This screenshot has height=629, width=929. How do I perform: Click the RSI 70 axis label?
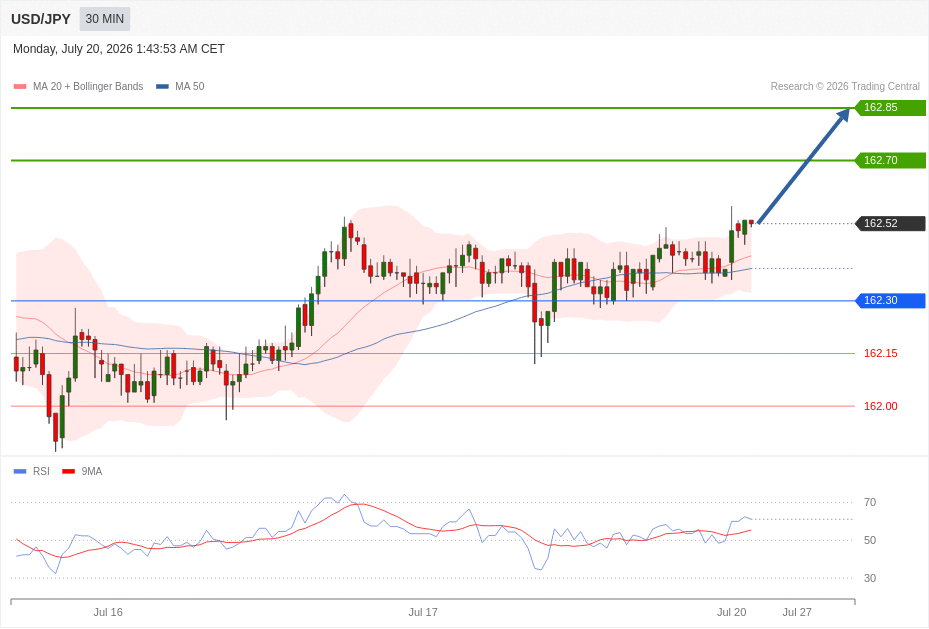[870, 502]
